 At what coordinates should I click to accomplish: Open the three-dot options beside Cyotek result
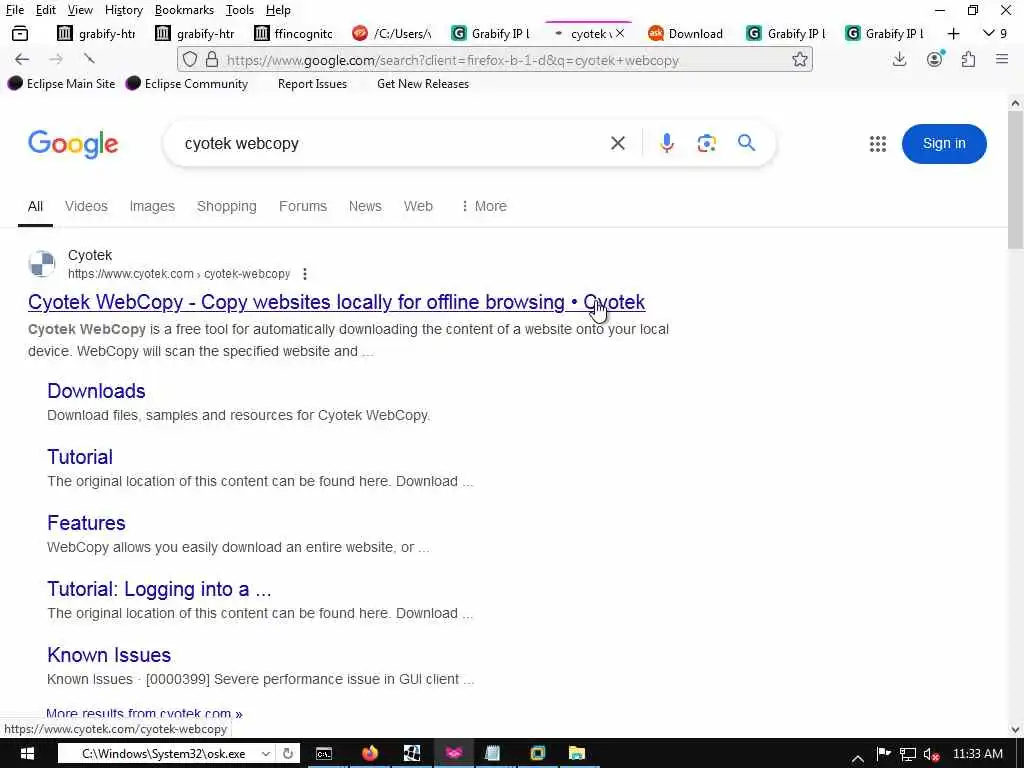pos(304,274)
